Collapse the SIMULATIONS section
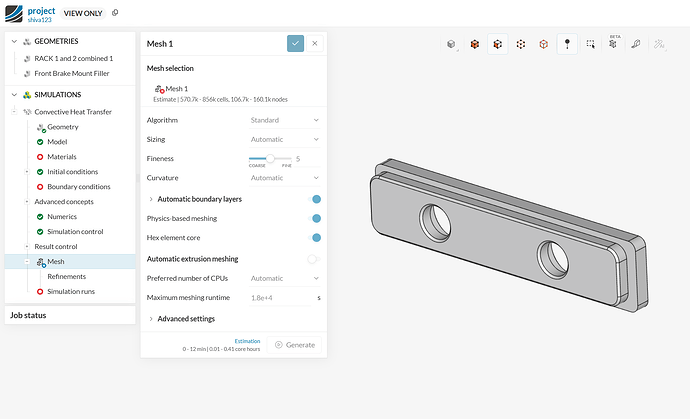 [x=14, y=95]
